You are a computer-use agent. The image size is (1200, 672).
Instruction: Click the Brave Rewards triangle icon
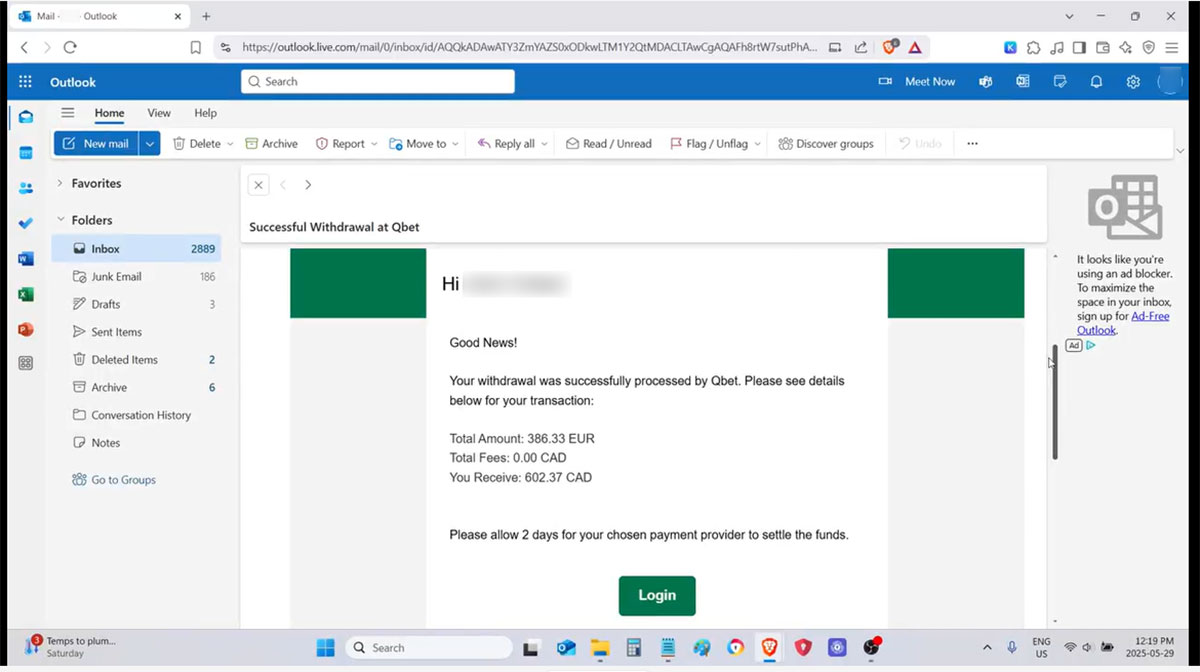point(914,47)
